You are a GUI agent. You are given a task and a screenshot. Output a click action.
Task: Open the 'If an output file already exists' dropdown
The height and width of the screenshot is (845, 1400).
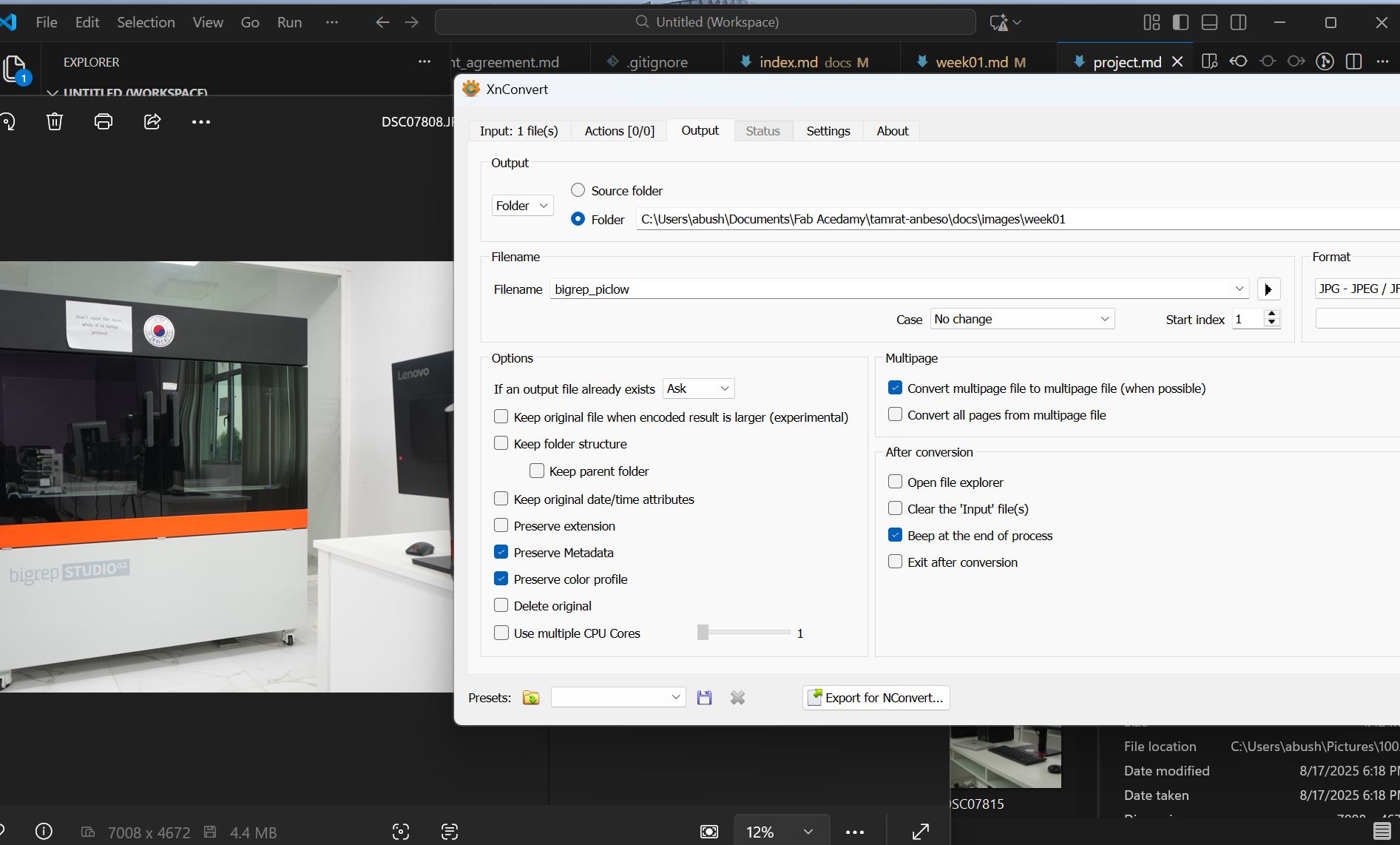(697, 388)
